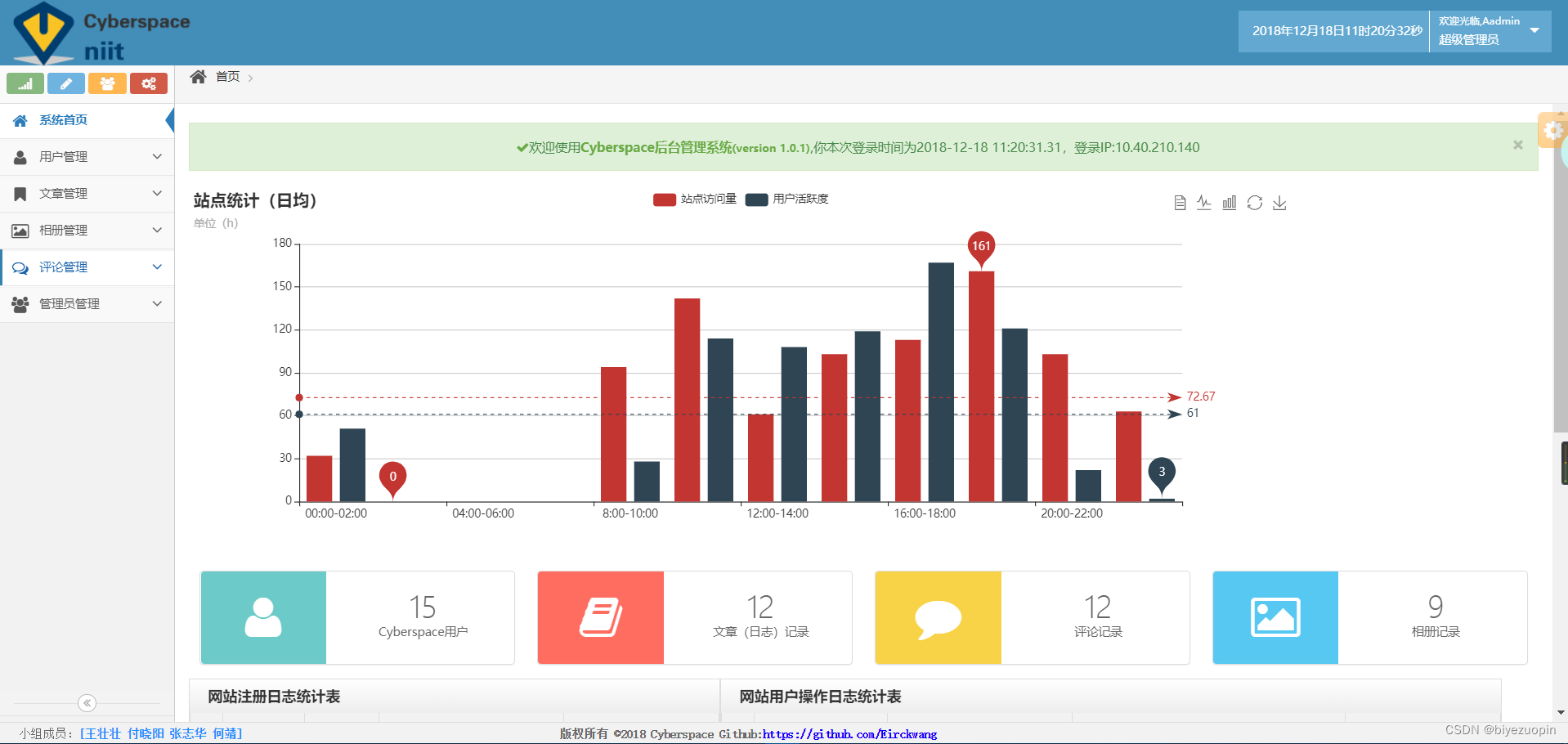The width and height of the screenshot is (1568, 744).
Task: Restore chart with refresh icon
Action: [x=1255, y=203]
